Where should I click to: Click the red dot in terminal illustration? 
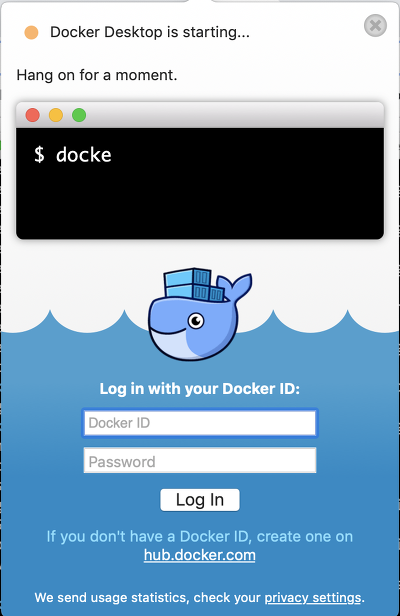point(33,115)
